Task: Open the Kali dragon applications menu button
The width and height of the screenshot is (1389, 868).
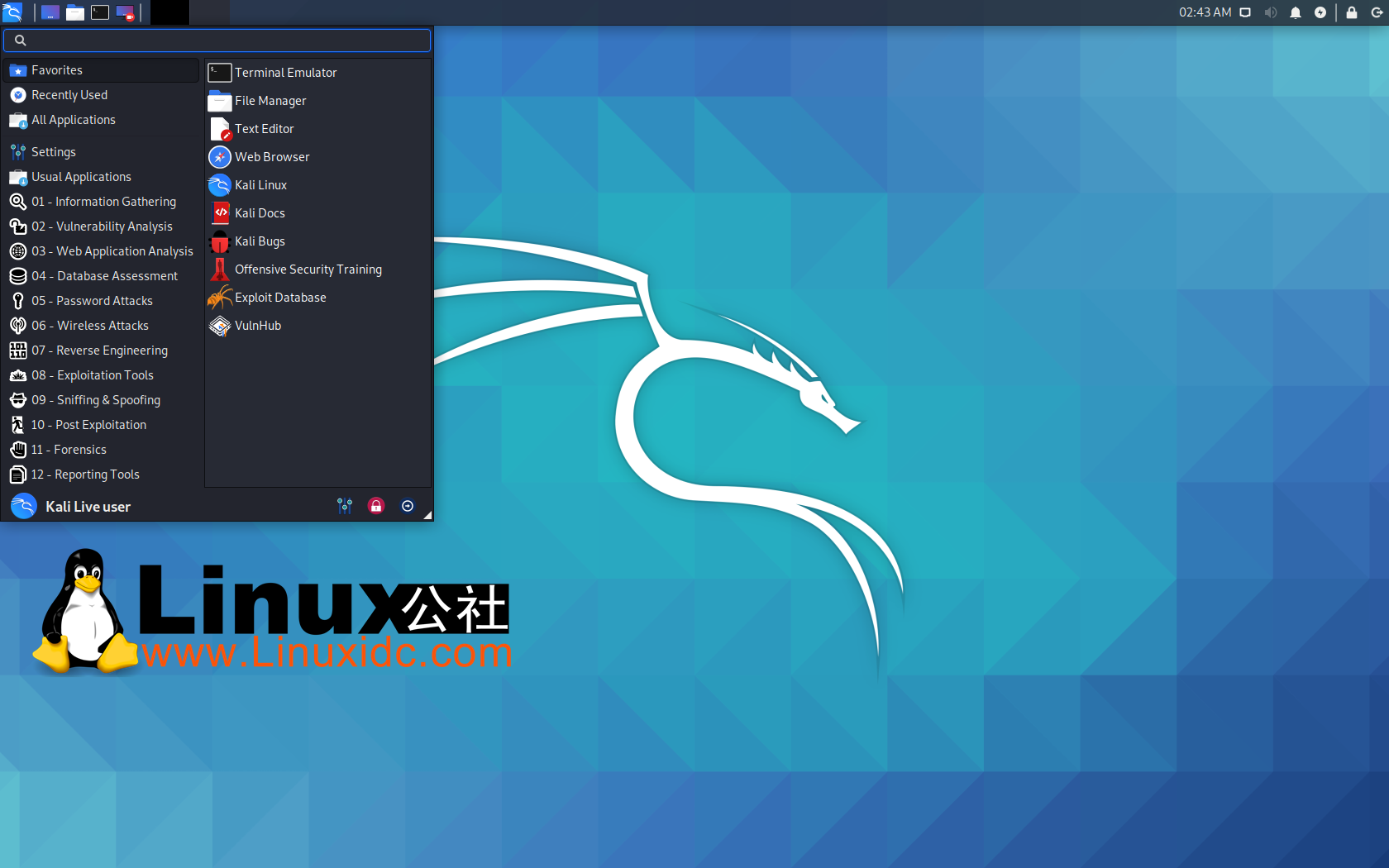Action: pos(12,12)
